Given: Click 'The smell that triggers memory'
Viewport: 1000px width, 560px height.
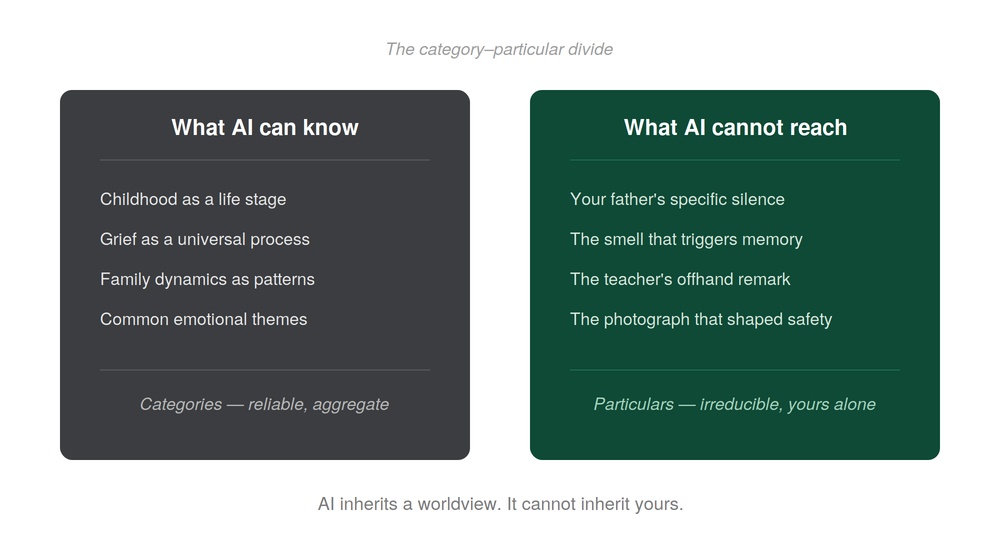Looking at the screenshot, I should click(x=686, y=239).
